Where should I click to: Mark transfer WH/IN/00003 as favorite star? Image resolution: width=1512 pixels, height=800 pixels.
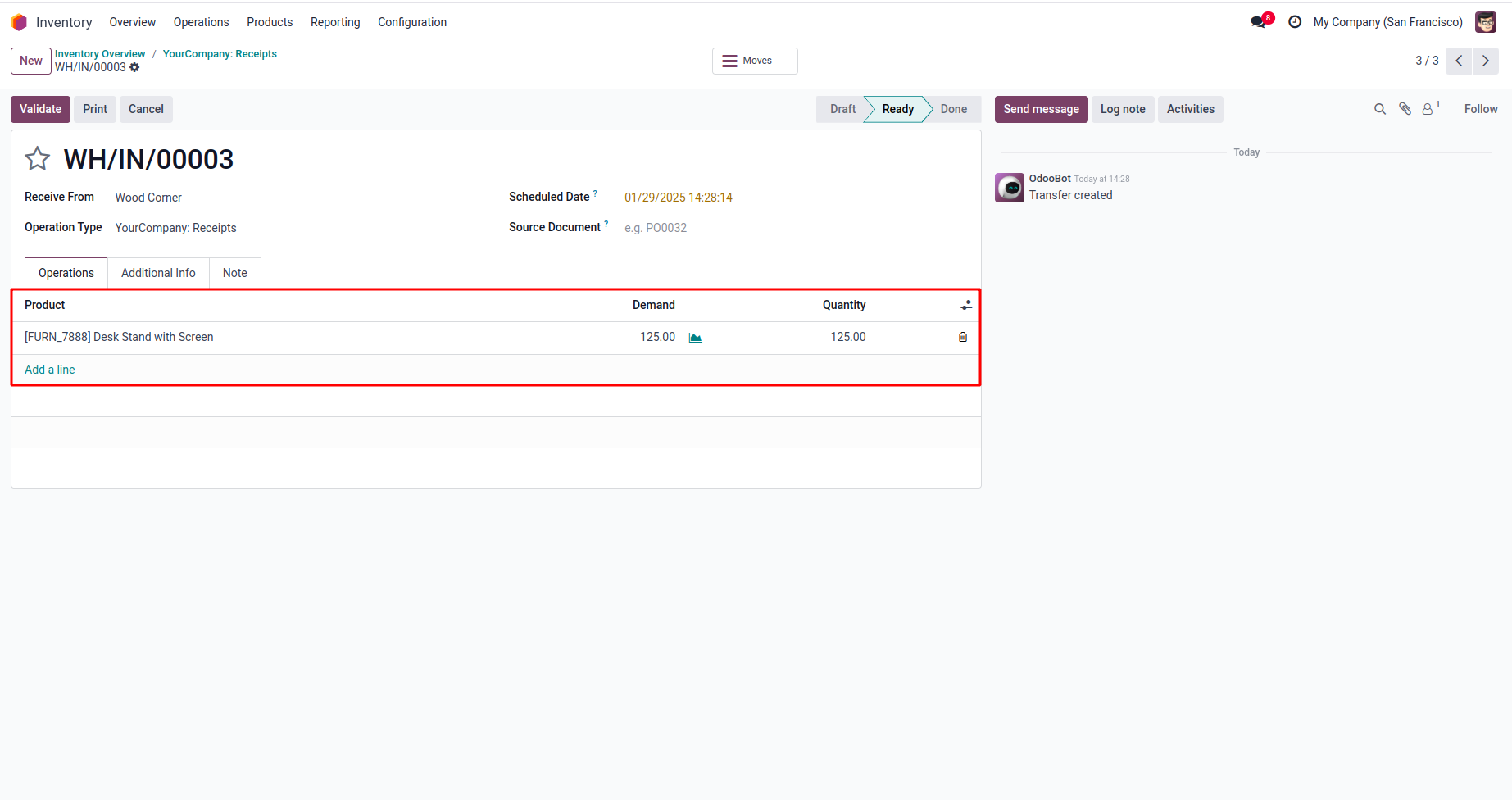pos(38,158)
